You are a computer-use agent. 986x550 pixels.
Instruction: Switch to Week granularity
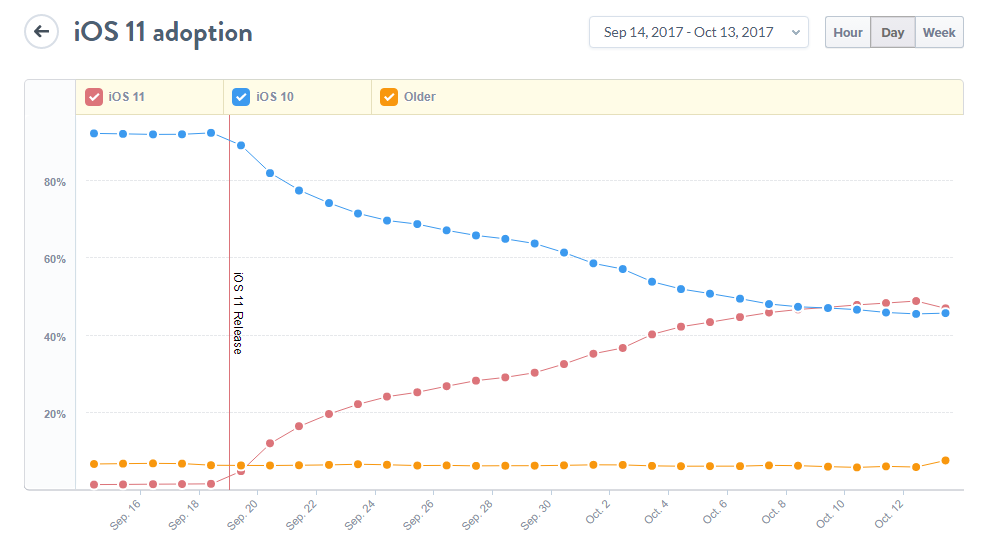click(x=939, y=32)
